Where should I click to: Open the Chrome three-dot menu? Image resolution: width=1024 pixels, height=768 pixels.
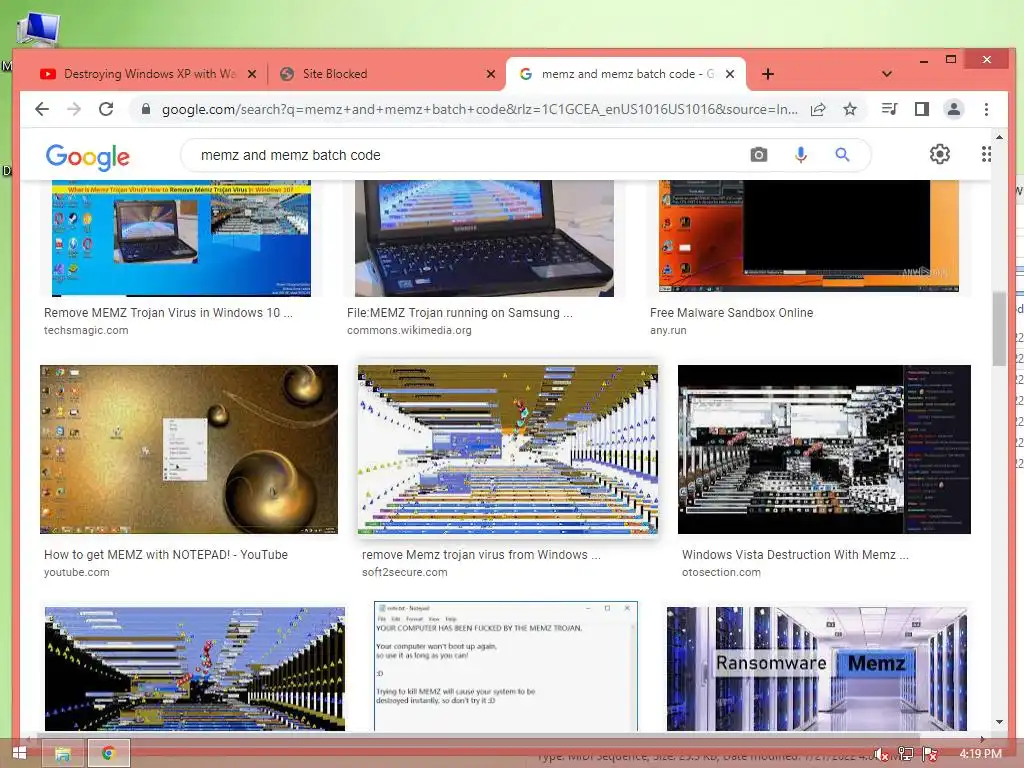pos(986,109)
